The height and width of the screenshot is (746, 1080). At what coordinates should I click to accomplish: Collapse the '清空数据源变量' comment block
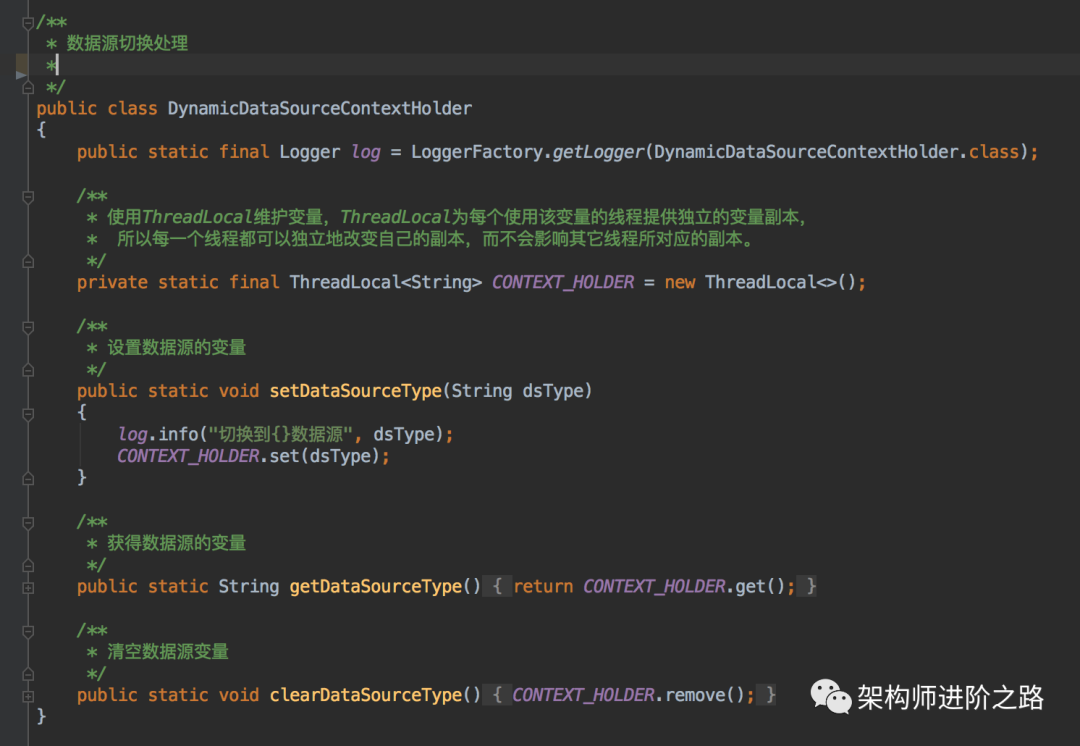[x=28, y=632]
